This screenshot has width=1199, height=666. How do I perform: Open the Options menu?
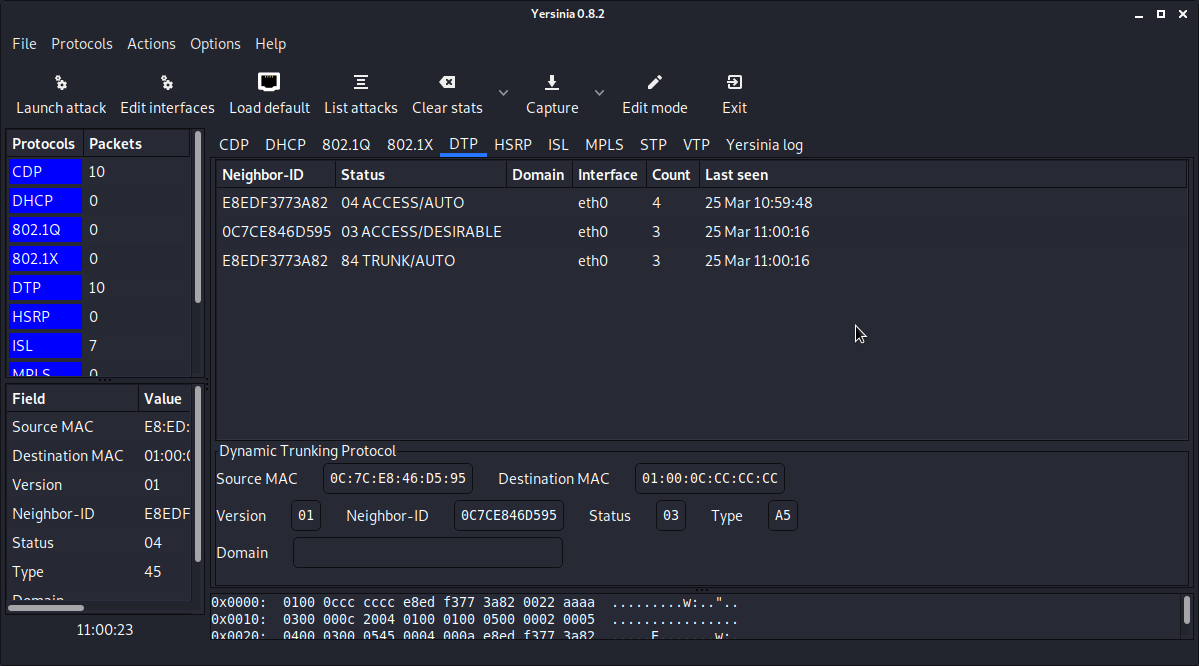(216, 44)
